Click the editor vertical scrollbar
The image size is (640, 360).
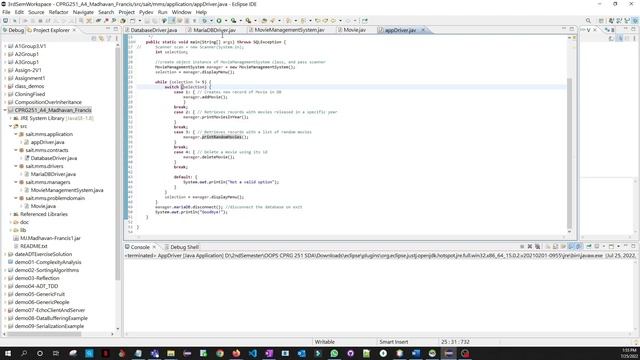pos(569,153)
